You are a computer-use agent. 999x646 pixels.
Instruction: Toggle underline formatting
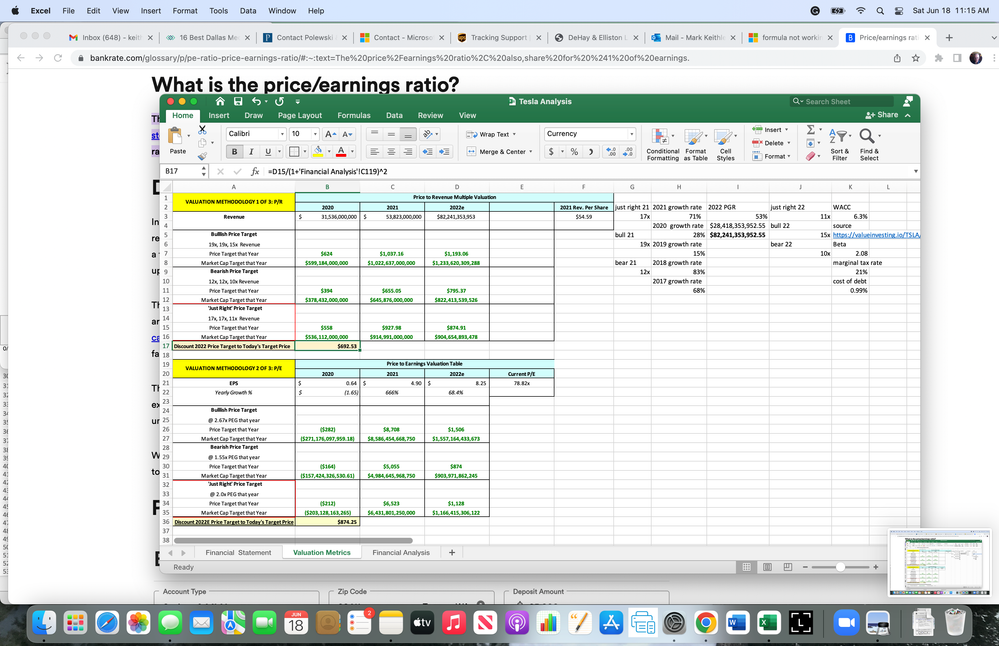pyautogui.click(x=268, y=152)
